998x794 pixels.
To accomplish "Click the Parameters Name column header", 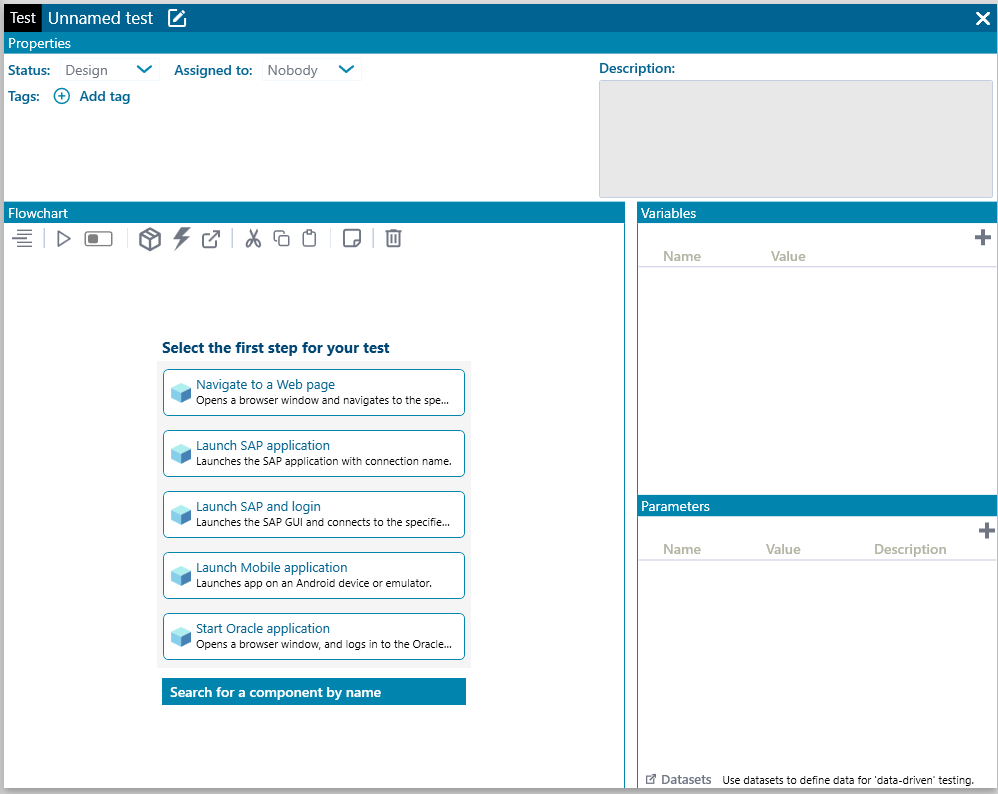I will pyautogui.click(x=682, y=549).
